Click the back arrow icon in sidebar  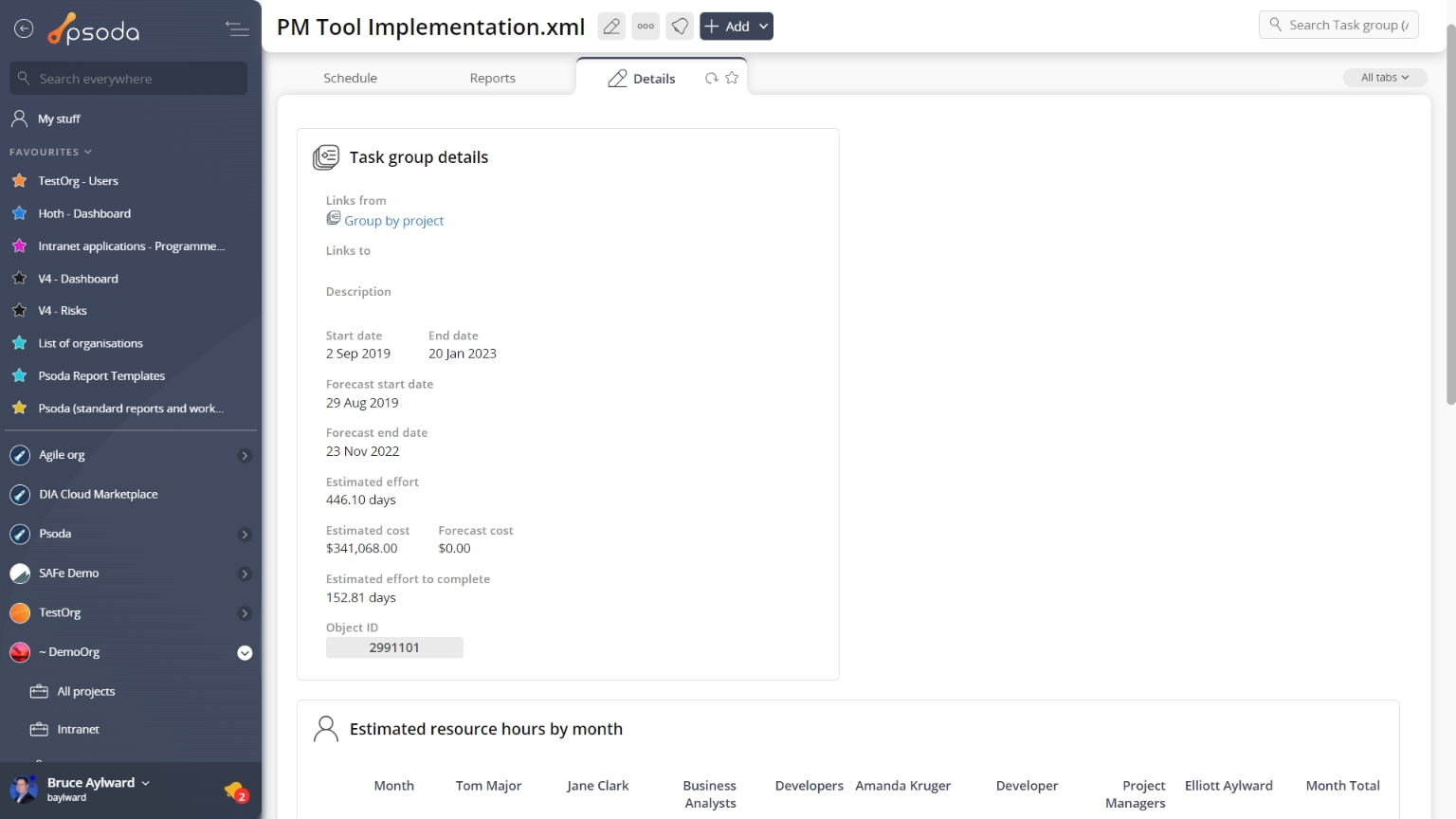click(x=24, y=29)
